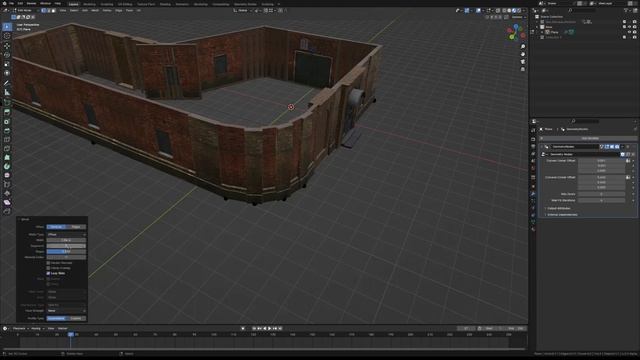Enable the Harden Normals checkbox
Screen dimensions: 640x360
pos(48,263)
